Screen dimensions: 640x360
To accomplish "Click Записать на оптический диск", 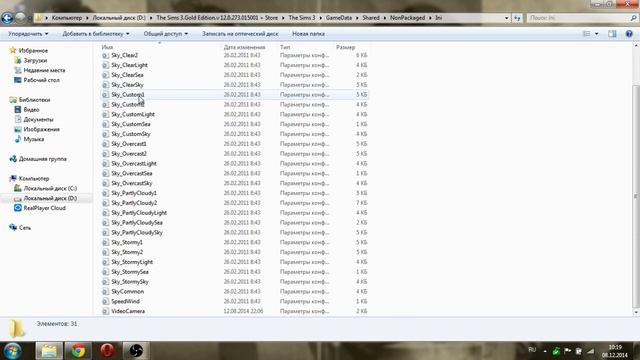I will (240, 34).
